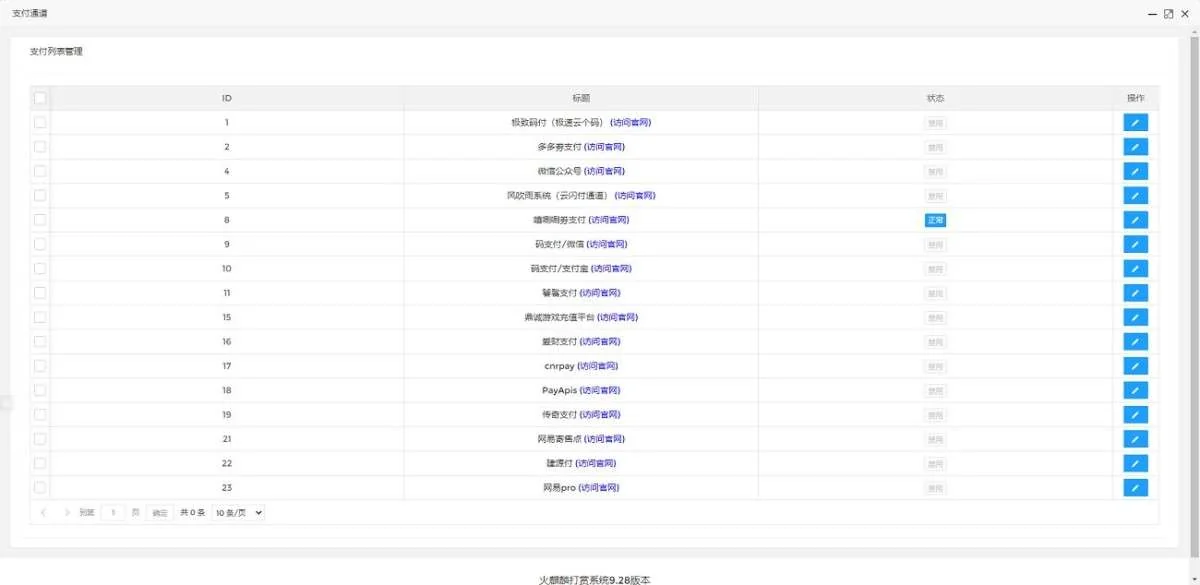Check the box for row ID 1

pyautogui.click(x=40, y=123)
